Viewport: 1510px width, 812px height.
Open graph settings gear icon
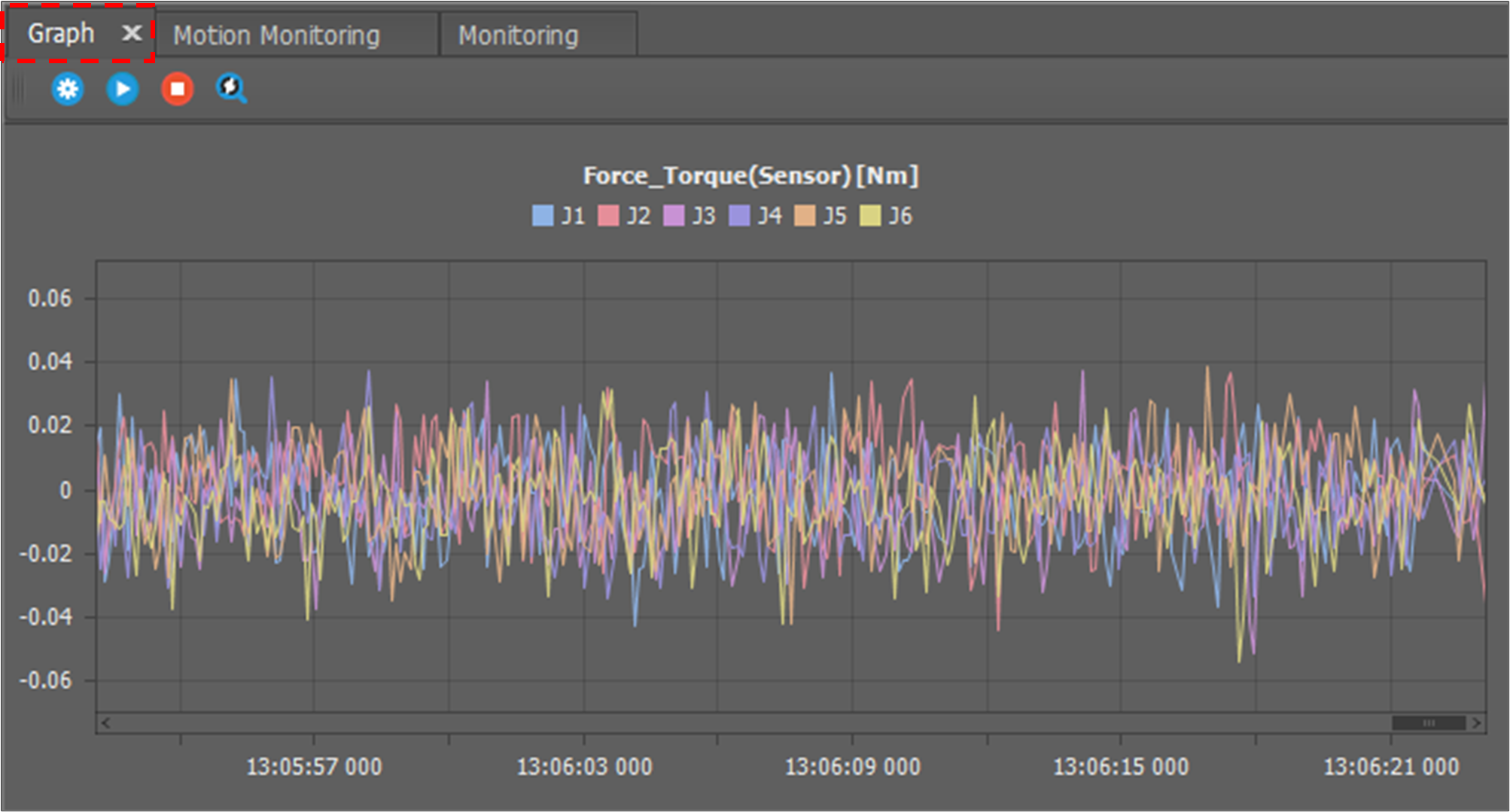pyautogui.click(x=68, y=90)
